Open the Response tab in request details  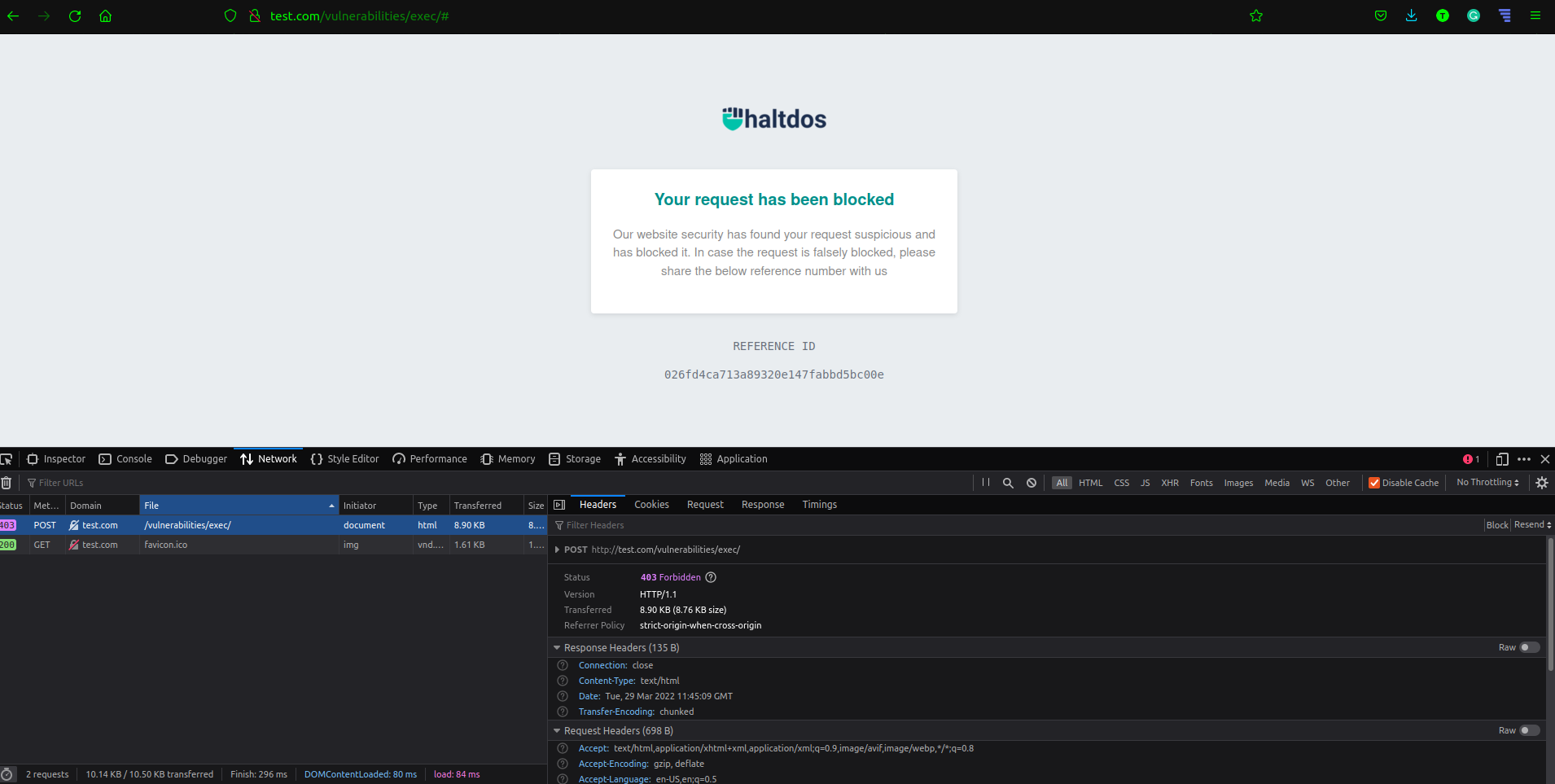(763, 505)
